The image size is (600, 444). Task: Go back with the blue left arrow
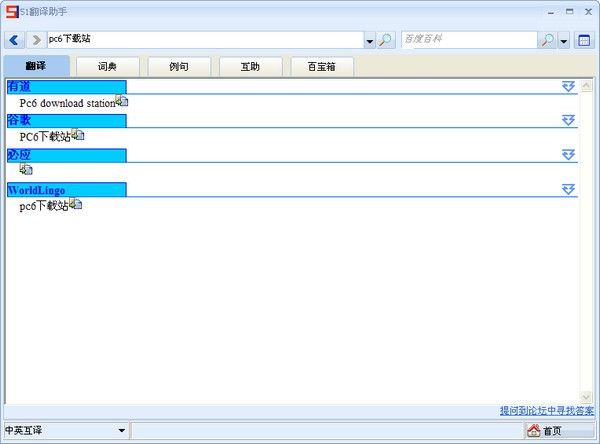[14, 40]
